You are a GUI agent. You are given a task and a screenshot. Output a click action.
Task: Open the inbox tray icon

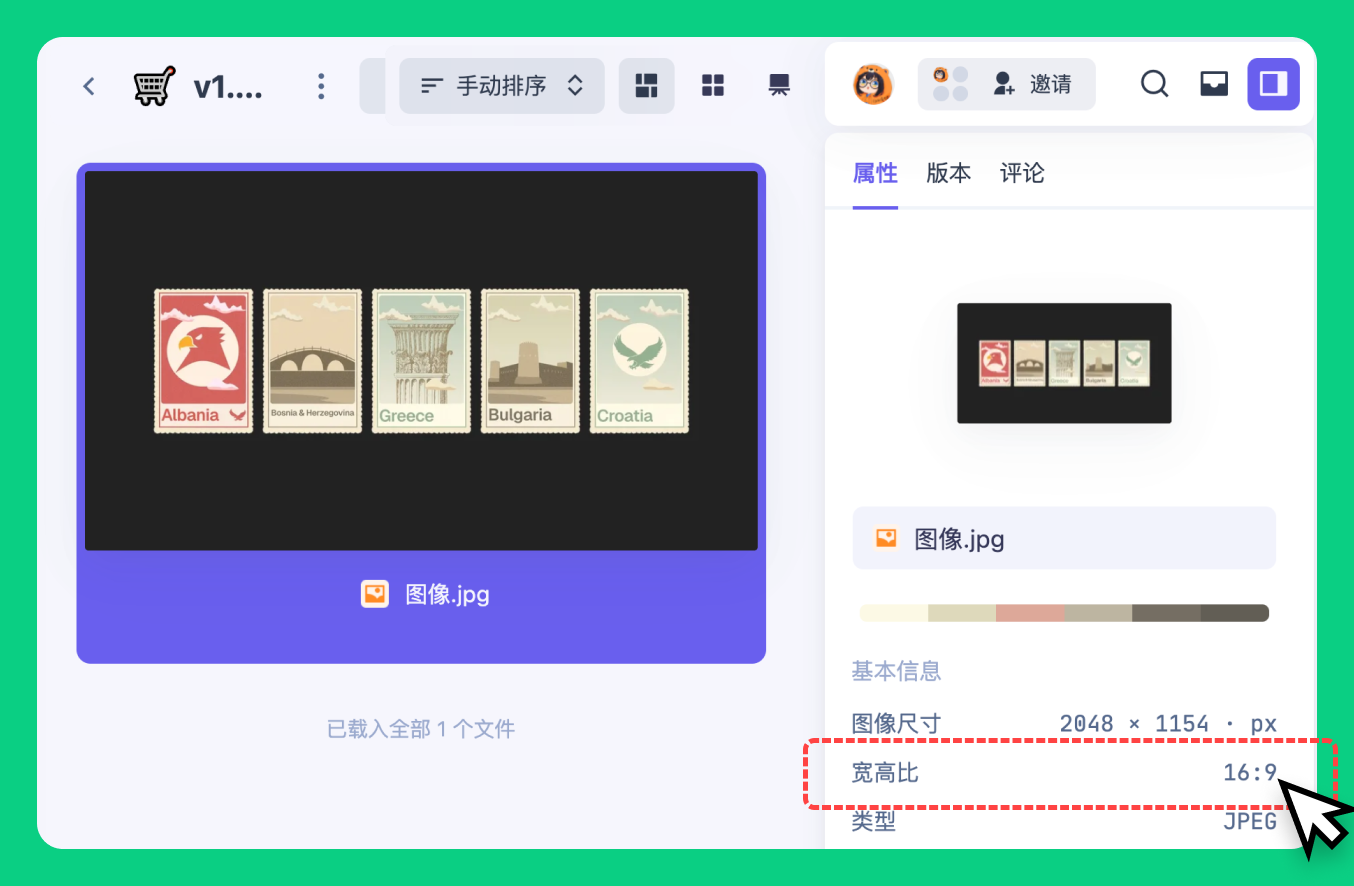(x=1213, y=84)
